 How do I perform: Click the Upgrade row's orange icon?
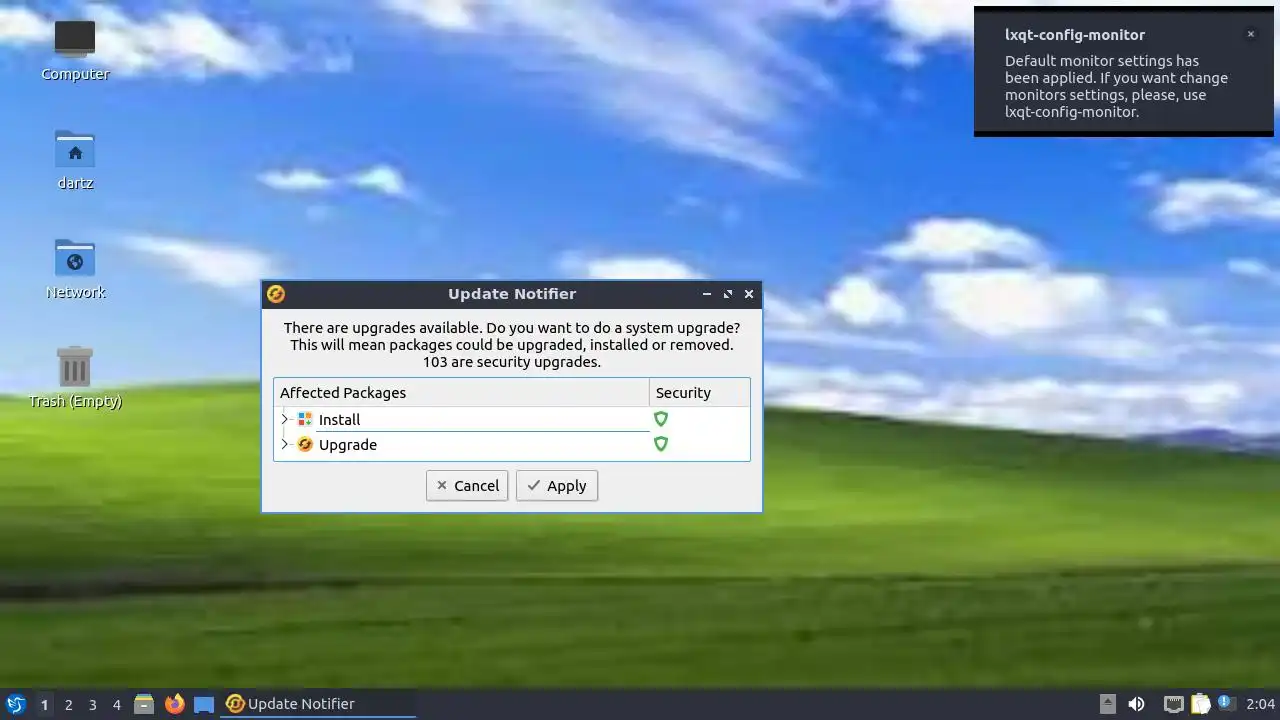[305, 444]
